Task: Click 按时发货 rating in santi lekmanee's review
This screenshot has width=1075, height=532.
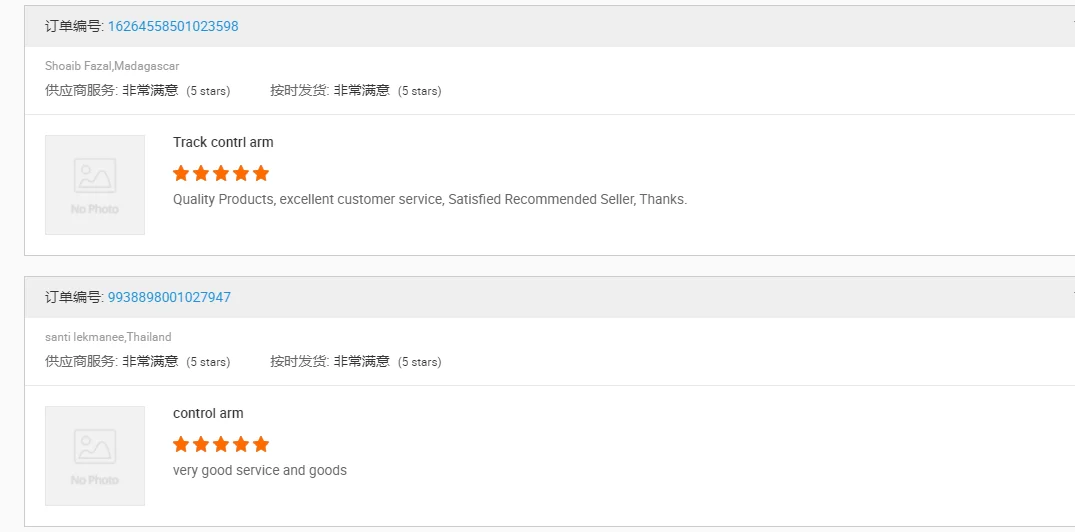Action: point(355,361)
